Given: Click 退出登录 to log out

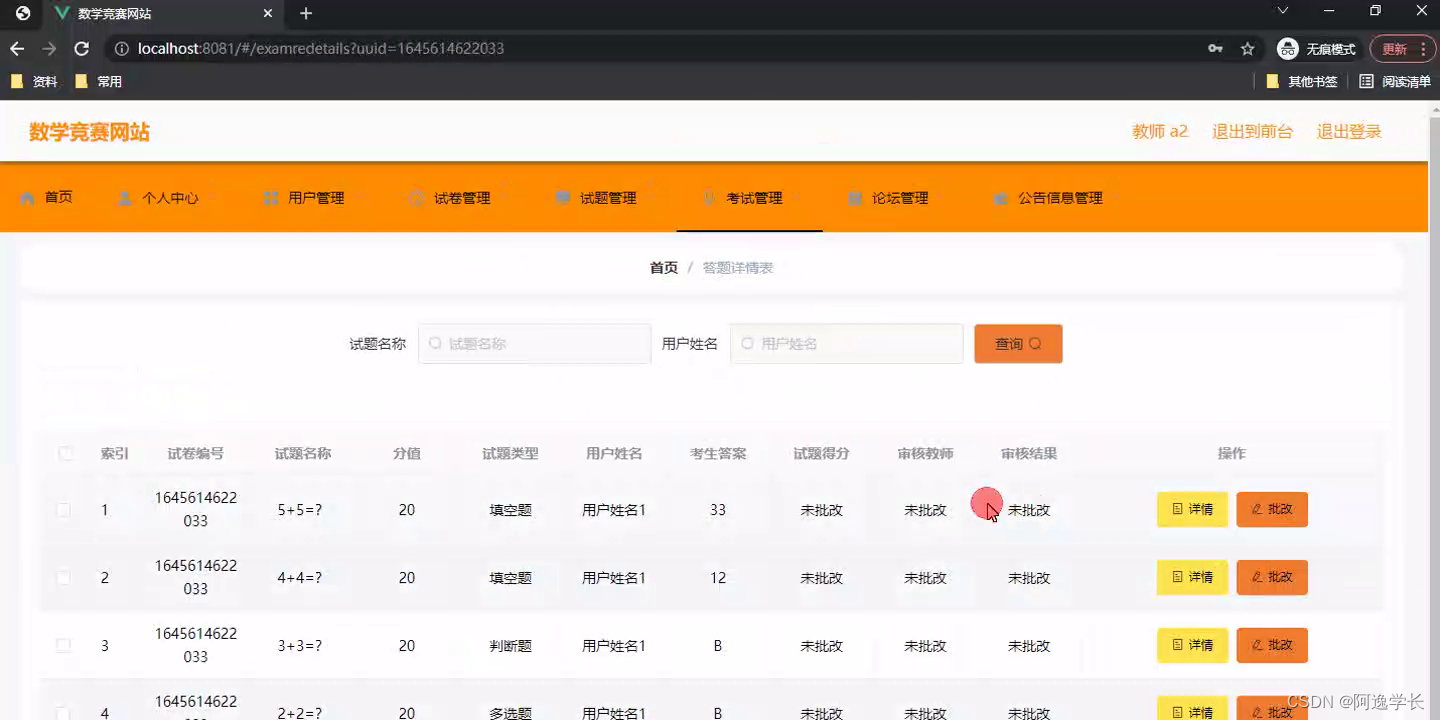Looking at the screenshot, I should (x=1349, y=132).
